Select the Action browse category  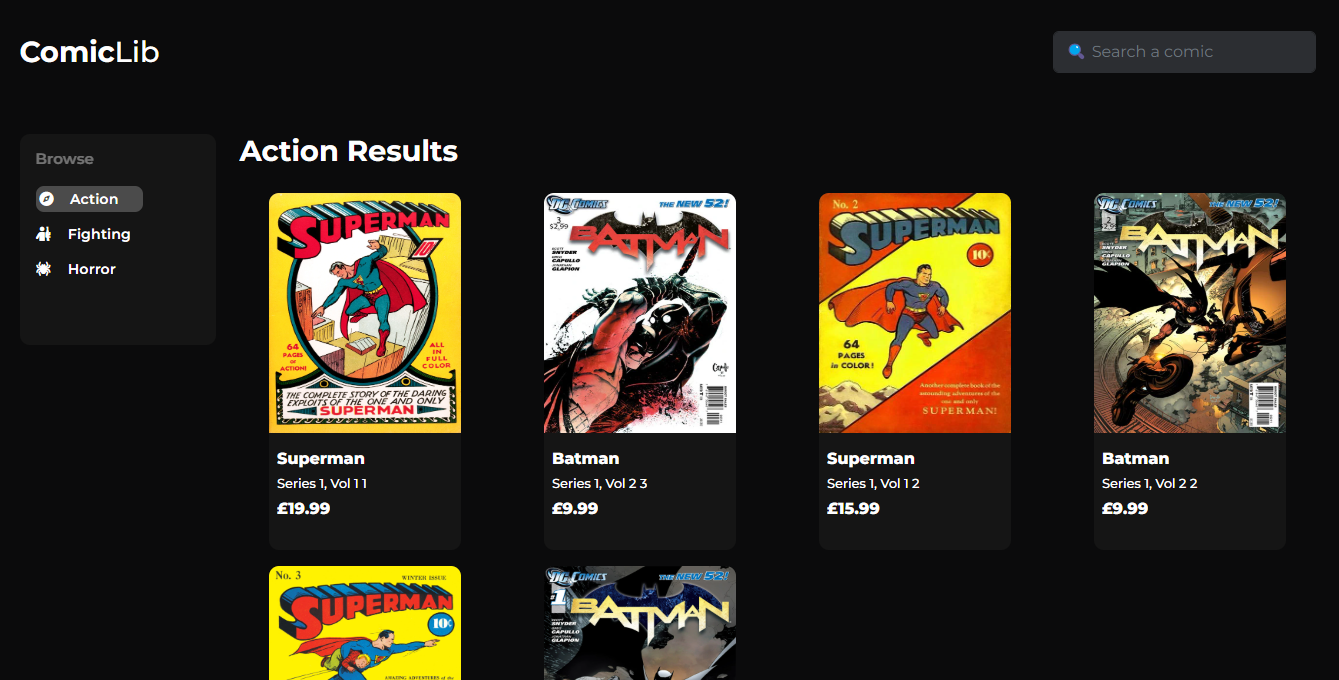point(89,199)
